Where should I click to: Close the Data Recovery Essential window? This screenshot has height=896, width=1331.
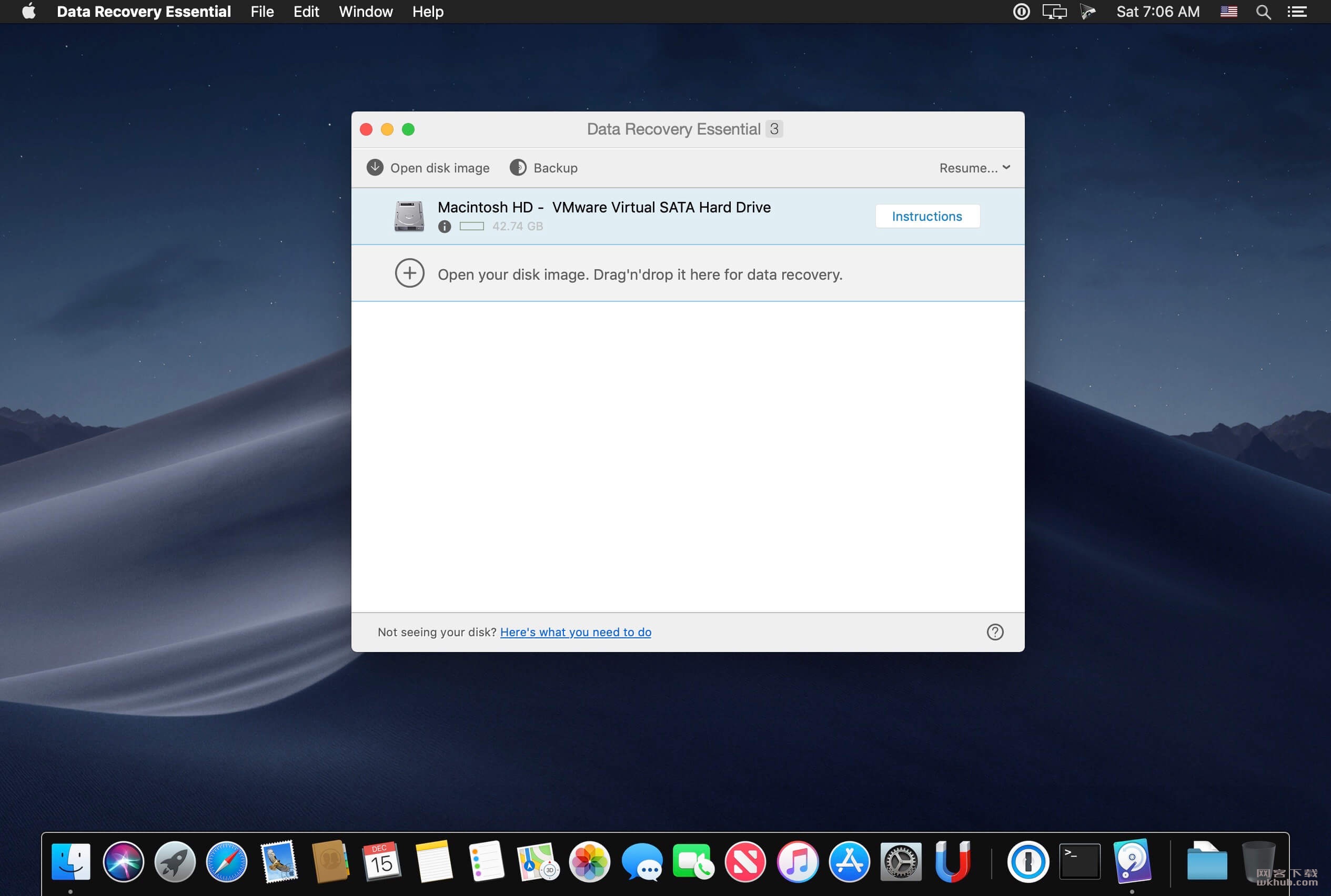coord(367,129)
